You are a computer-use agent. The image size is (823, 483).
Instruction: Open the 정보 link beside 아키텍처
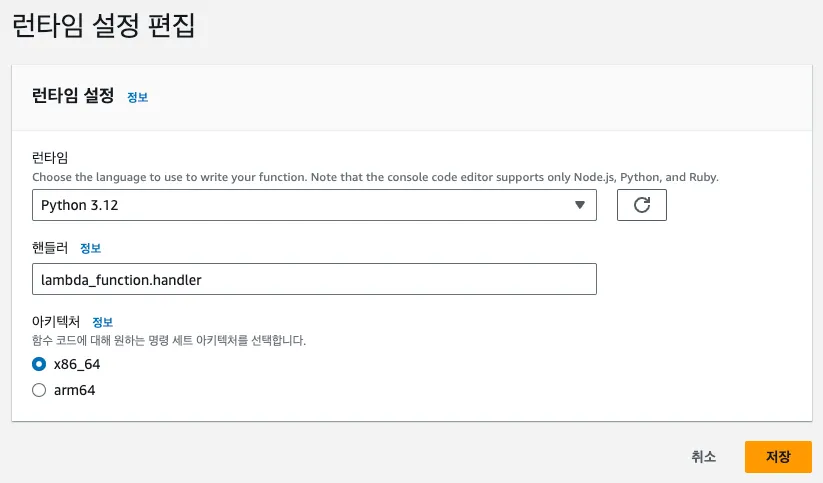tap(102, 322)
